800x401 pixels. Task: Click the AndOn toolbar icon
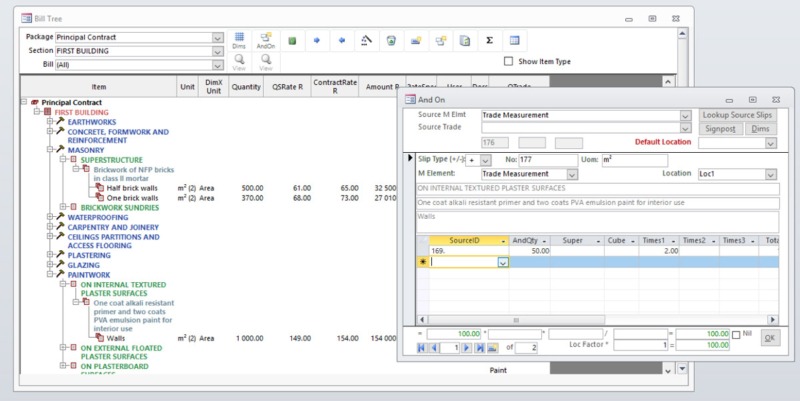point(266,40)
